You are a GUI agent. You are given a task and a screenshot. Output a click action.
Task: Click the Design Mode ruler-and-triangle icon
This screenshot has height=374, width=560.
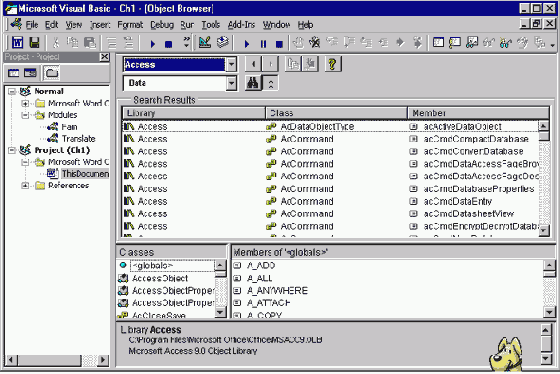pyautogui.click(x=205, y=43)
